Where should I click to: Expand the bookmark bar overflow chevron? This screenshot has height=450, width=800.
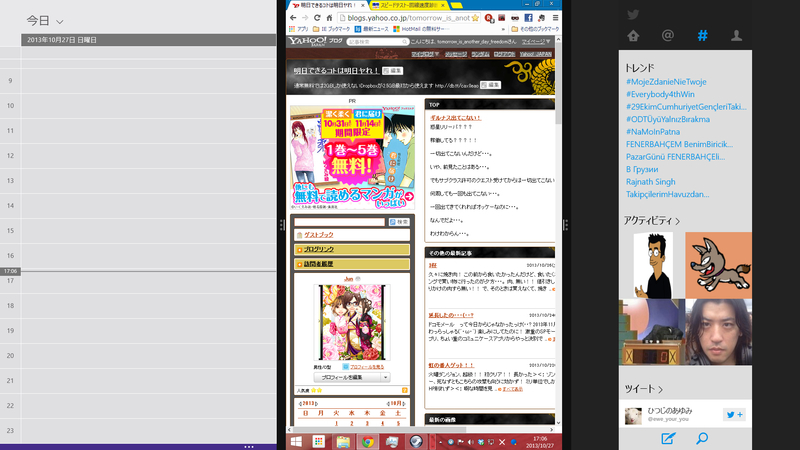point(504,29)
